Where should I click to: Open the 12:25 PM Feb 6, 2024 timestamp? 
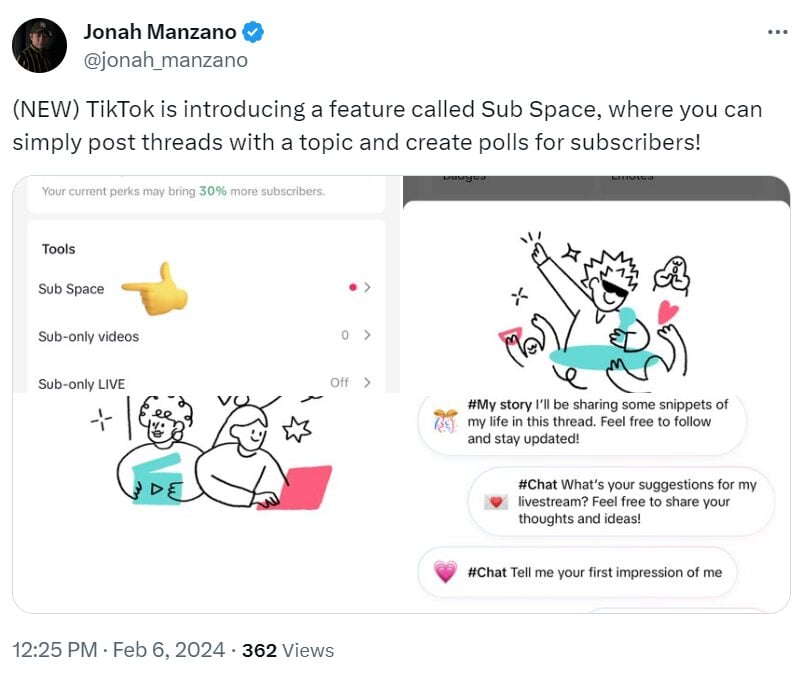(118, 650)
